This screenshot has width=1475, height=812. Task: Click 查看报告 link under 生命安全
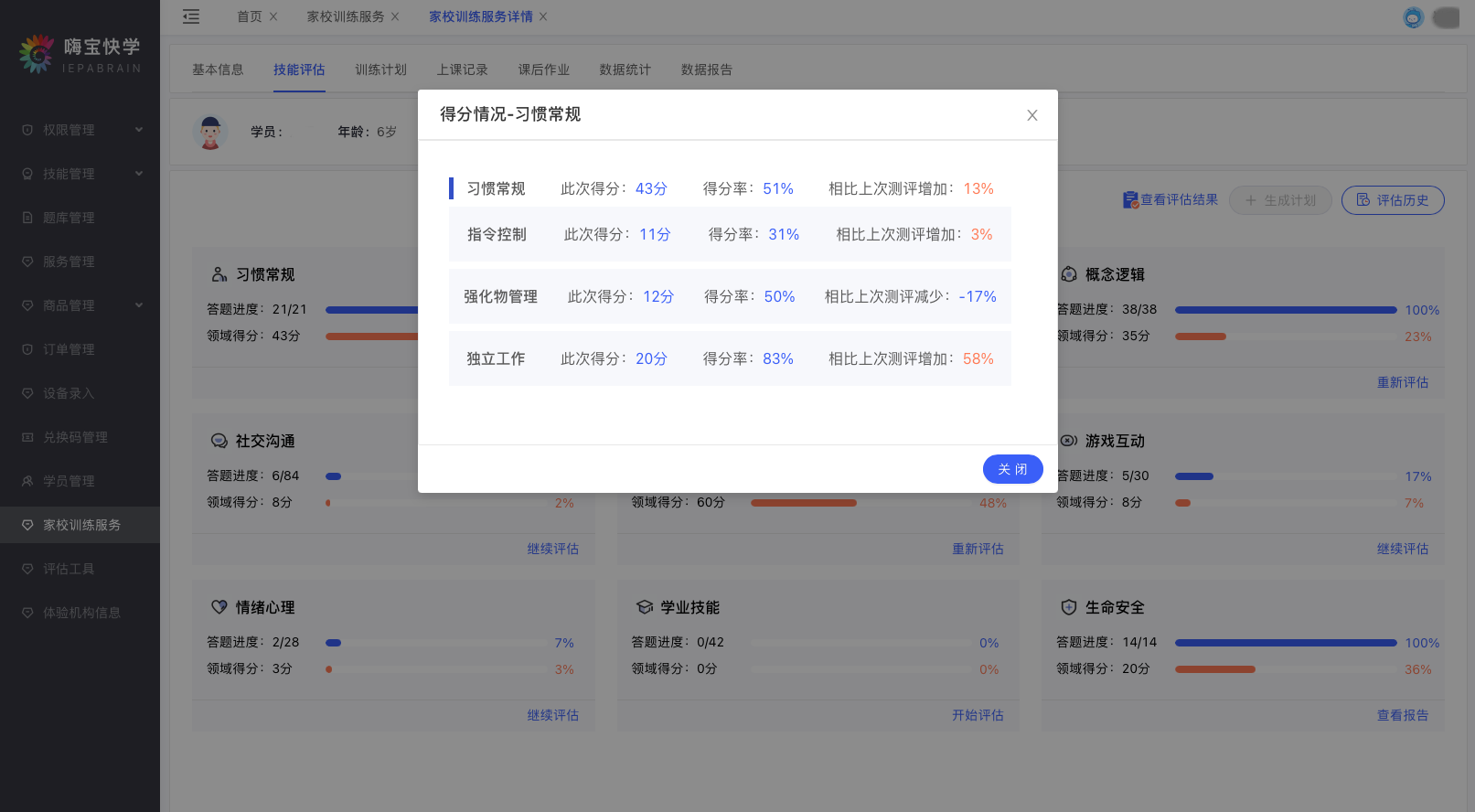tap(1402, 715)
